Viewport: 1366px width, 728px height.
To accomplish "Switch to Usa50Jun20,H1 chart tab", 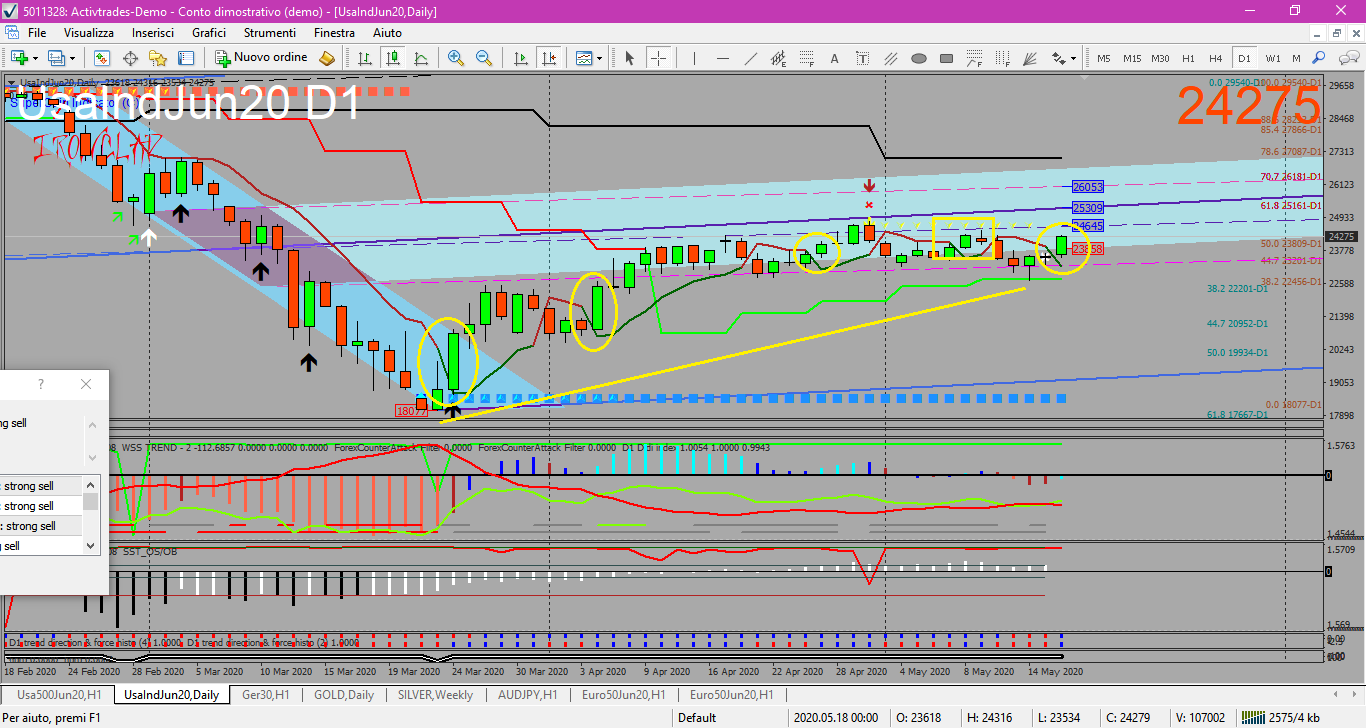I will tap(59, 695).
